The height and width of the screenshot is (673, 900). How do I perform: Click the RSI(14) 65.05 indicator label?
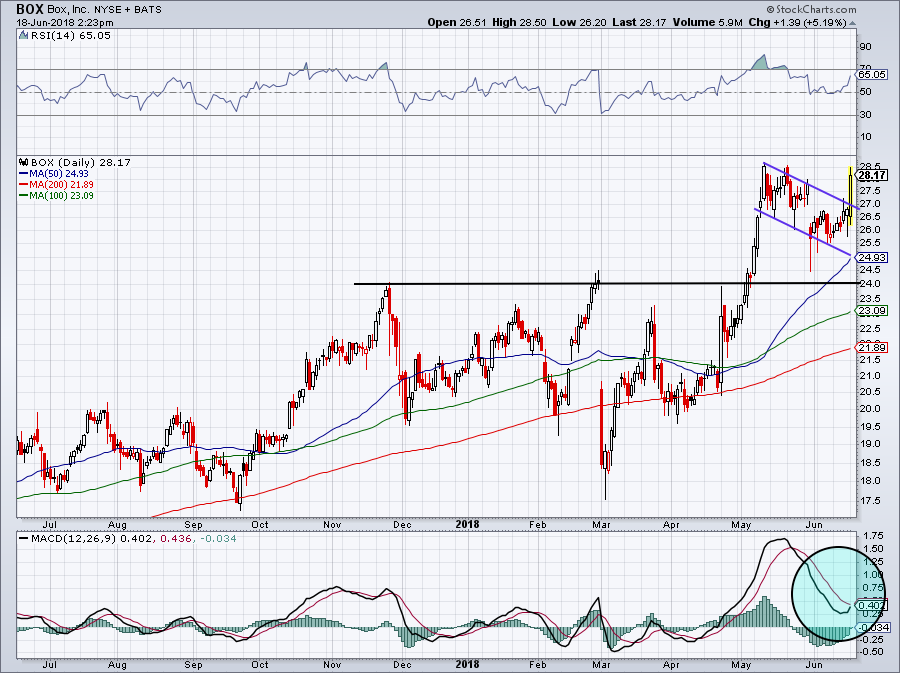click(71, 36)
